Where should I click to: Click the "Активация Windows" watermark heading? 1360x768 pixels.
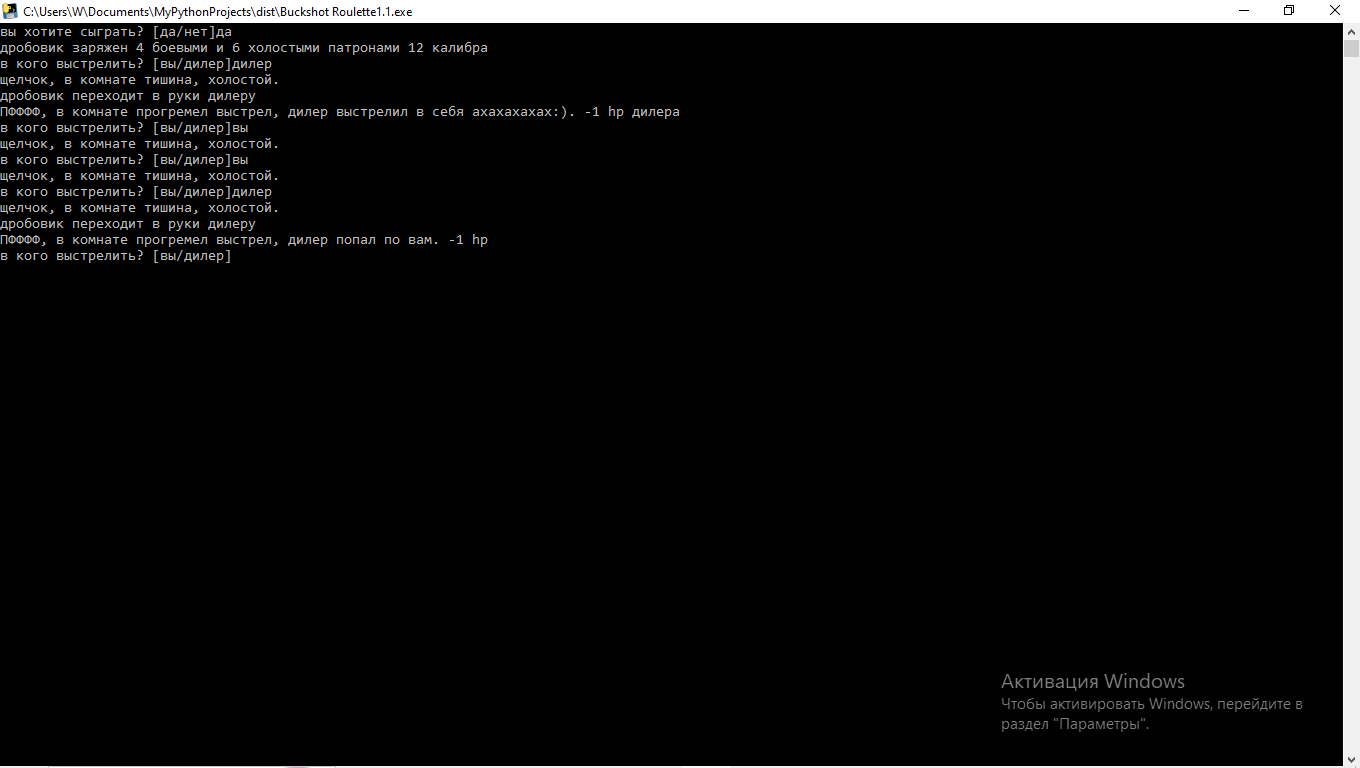[x=1093, y=682]
